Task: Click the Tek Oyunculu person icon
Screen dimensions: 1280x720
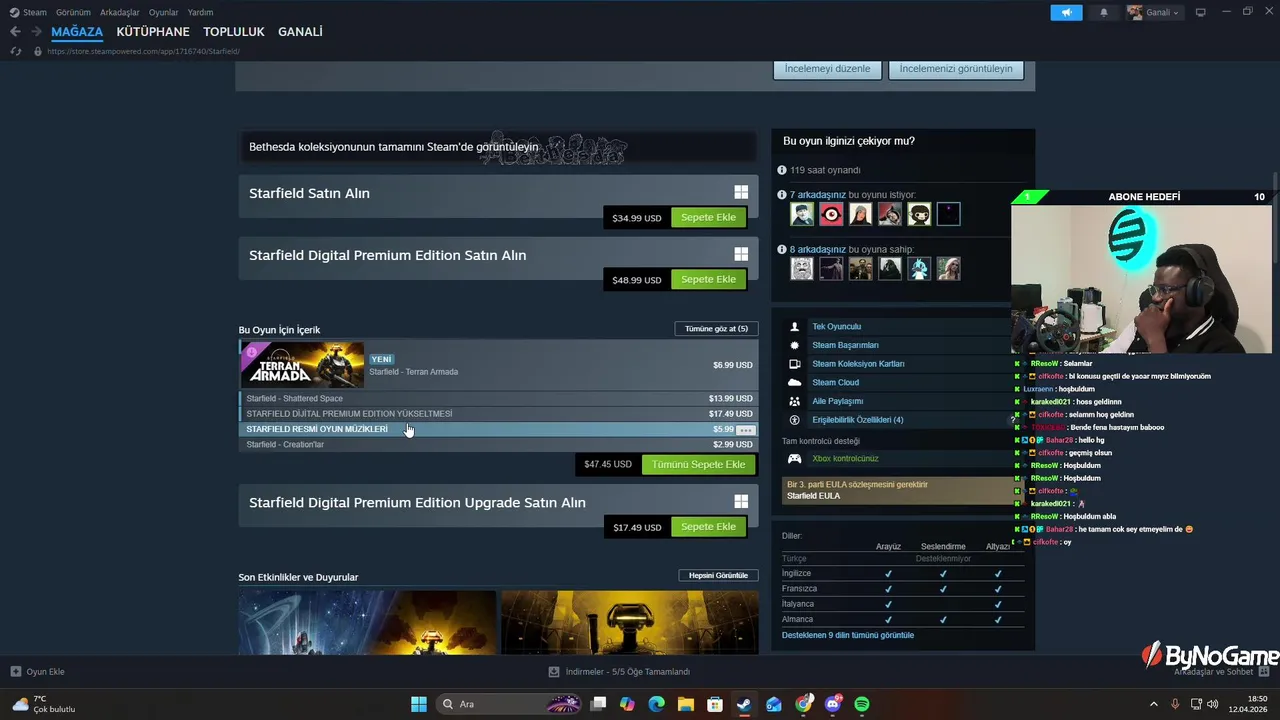Action: click(795, 326)
